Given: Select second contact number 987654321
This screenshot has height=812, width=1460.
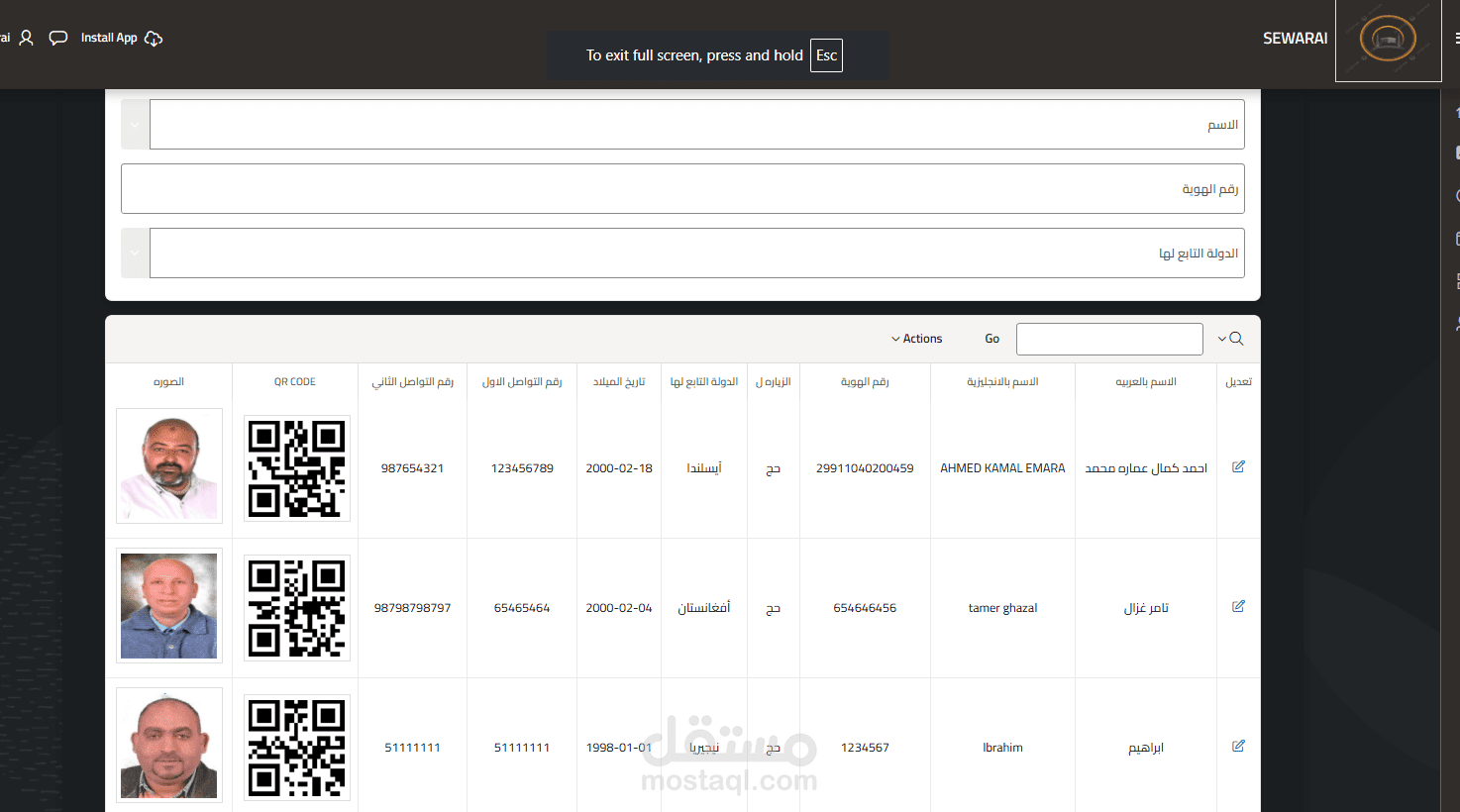Looking at the screenshot, I should pyautogui.click(x=412, y=468).
